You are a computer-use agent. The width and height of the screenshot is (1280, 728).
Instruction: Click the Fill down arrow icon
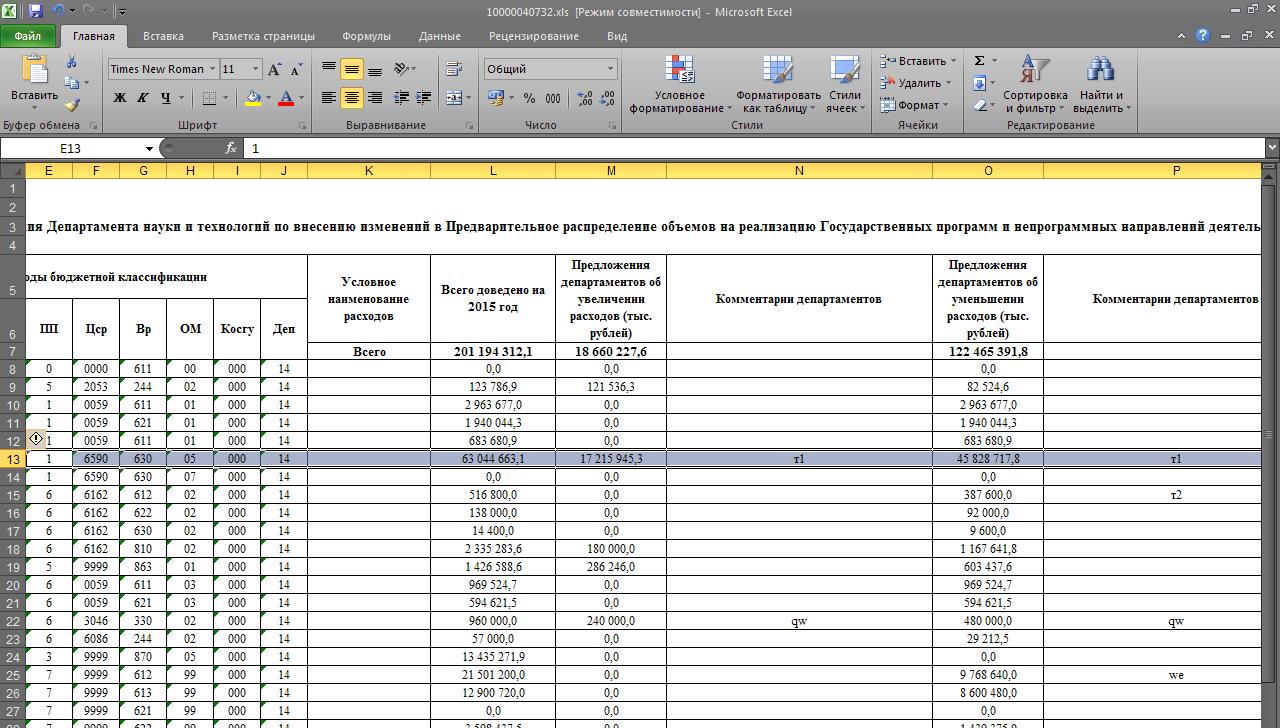pyautogui.click(x=979, y=83)
